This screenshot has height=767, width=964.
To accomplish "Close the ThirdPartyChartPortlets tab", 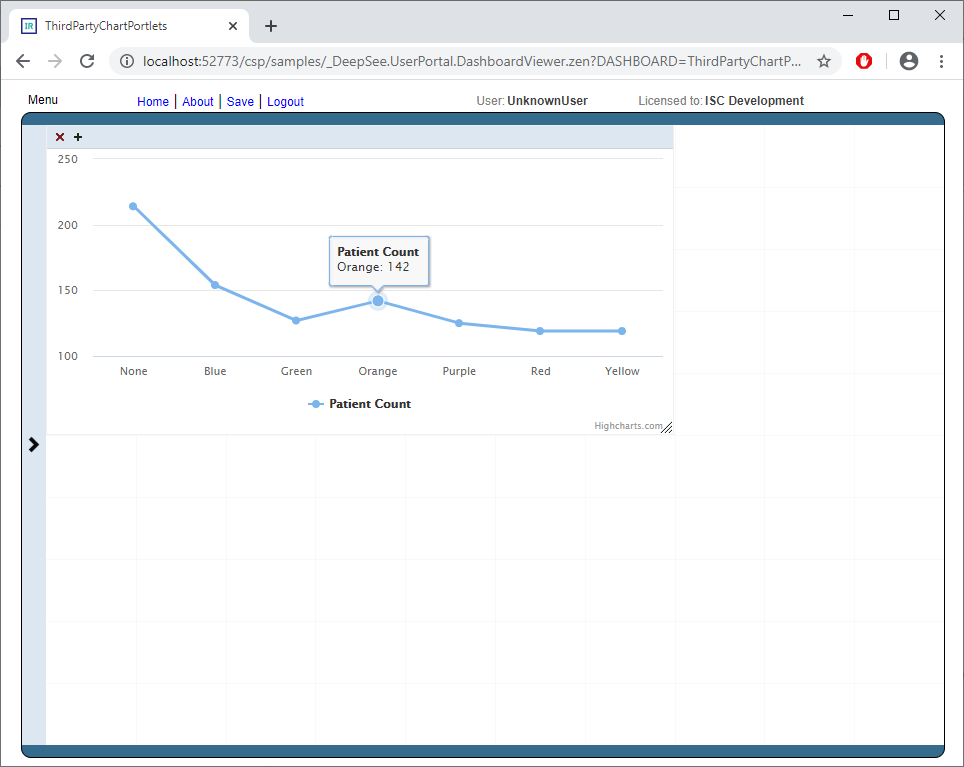I will 233,26.
